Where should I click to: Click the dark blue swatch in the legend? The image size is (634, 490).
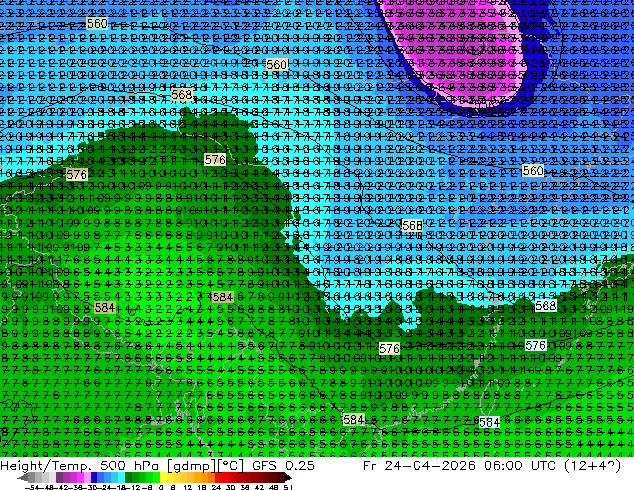click(x=94, y=477)
